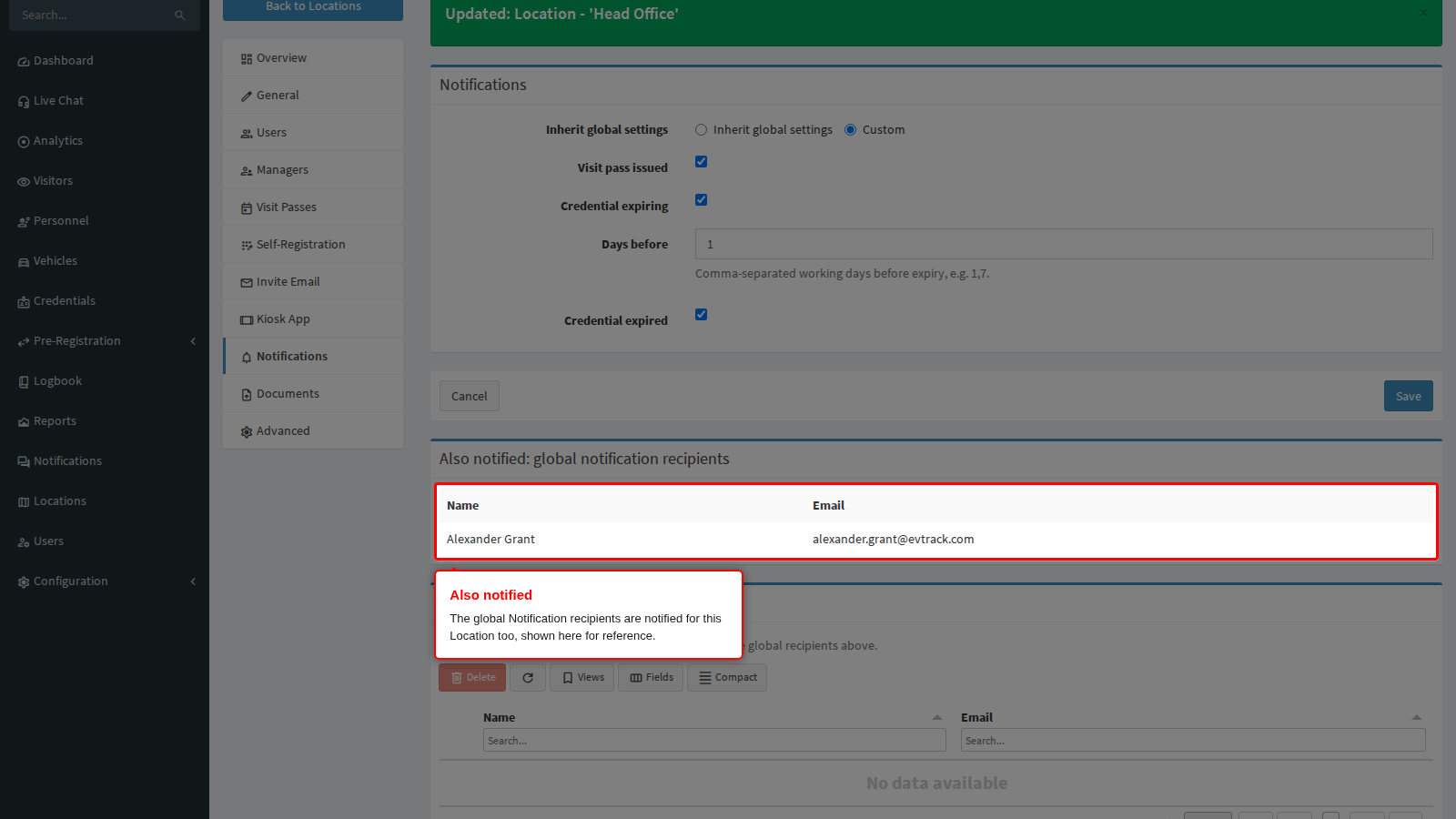Open the Invite Email tab
The image size is (1456, 819).
313,282
